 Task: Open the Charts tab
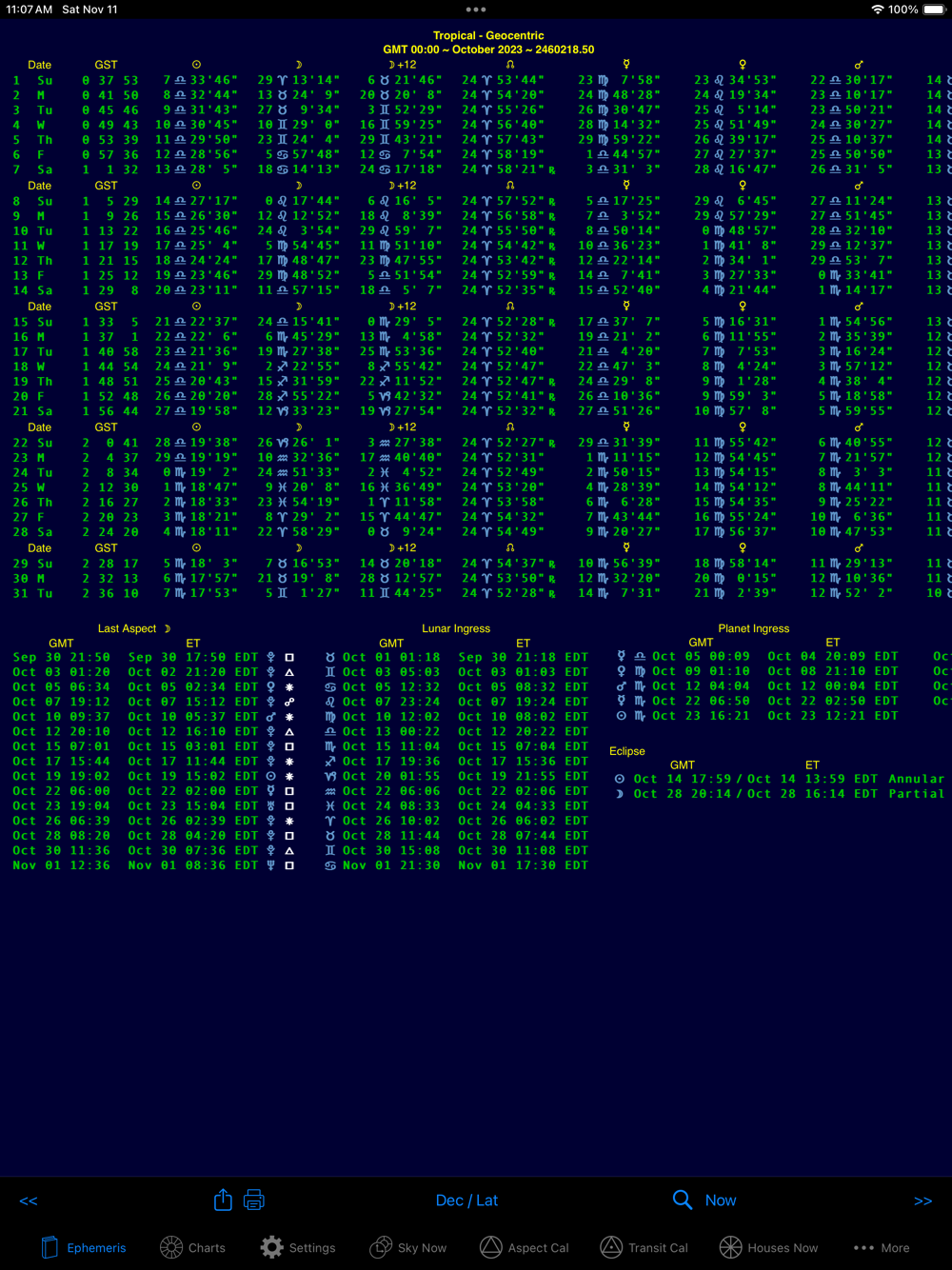192,1247
